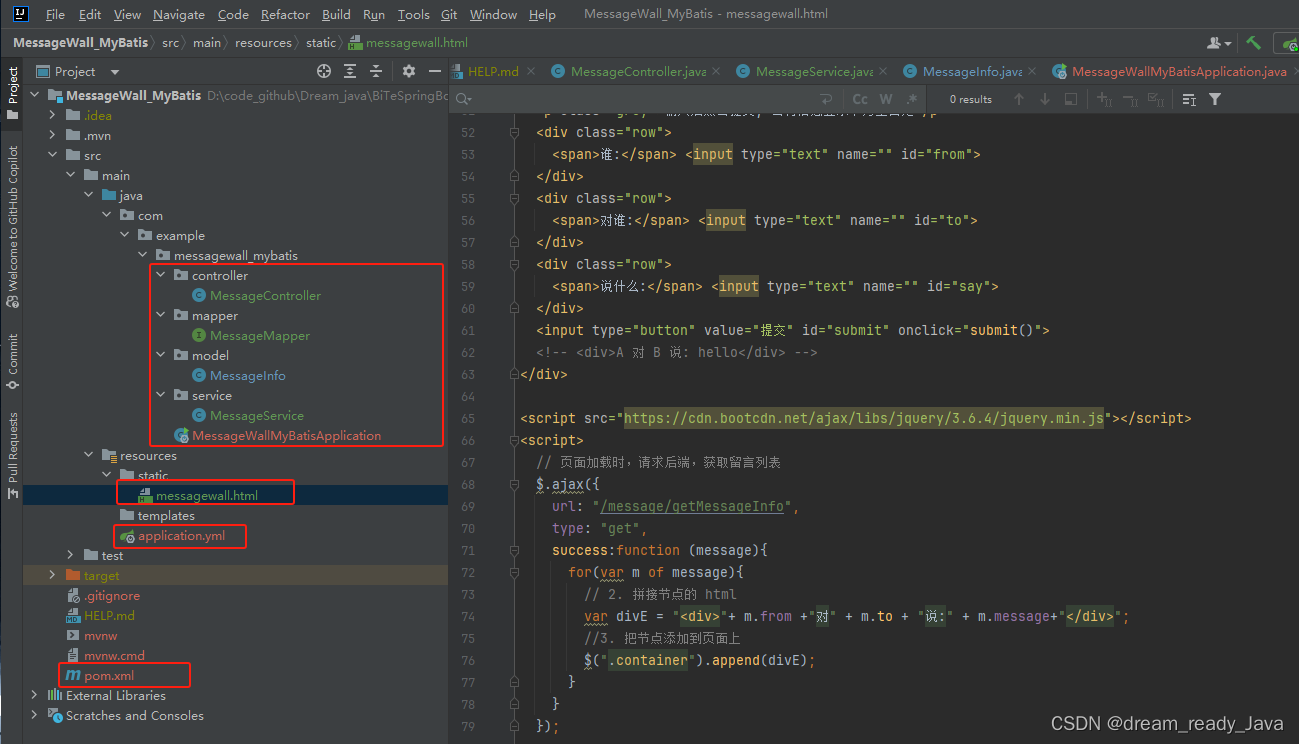Go to next occurrence arrow
The height and width of the screenshot is (744, 1299).
[x=1045, y=99]
